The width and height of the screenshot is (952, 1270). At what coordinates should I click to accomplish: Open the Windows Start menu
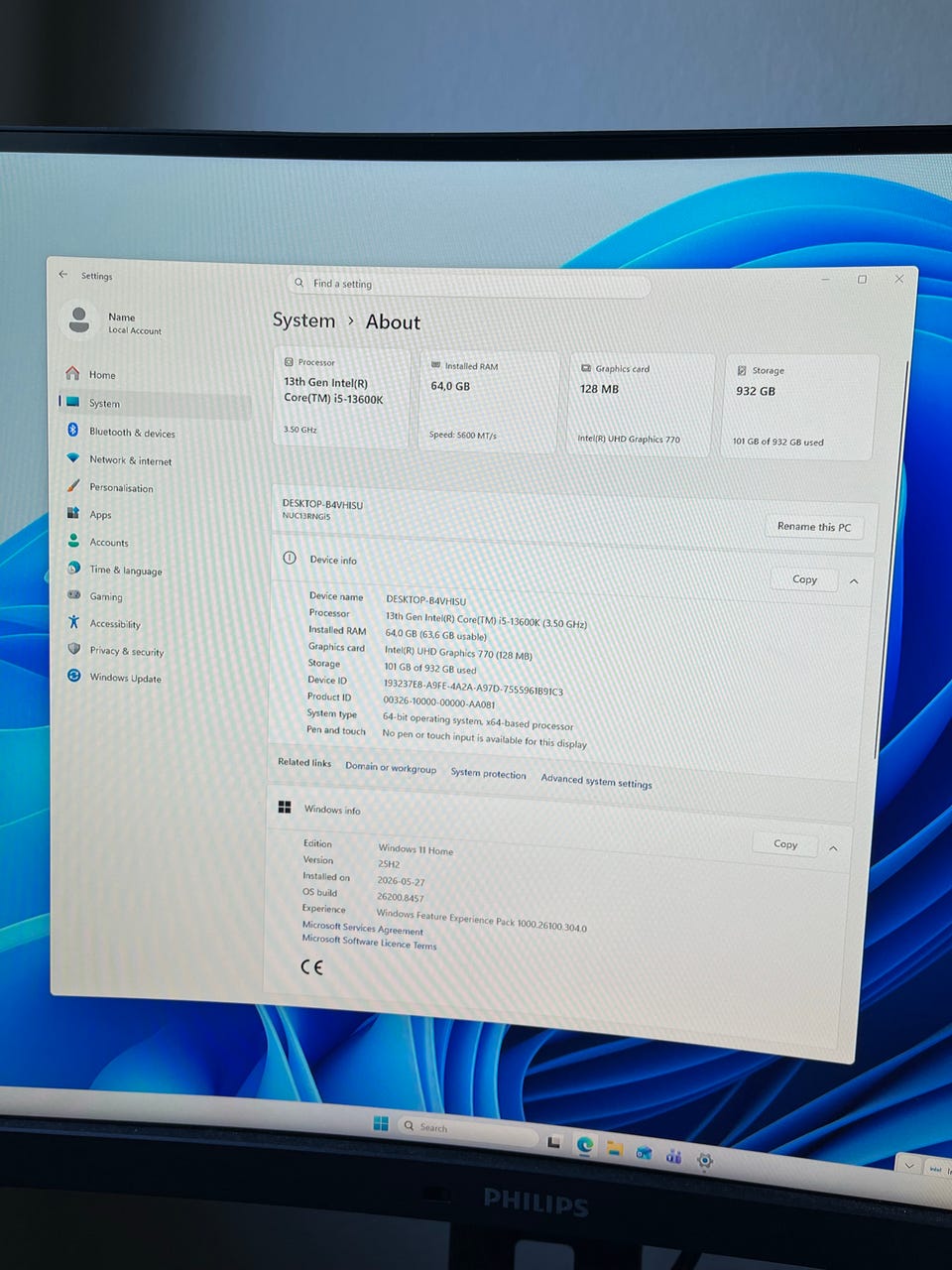pyautogui.click(x=381, y=1123)
